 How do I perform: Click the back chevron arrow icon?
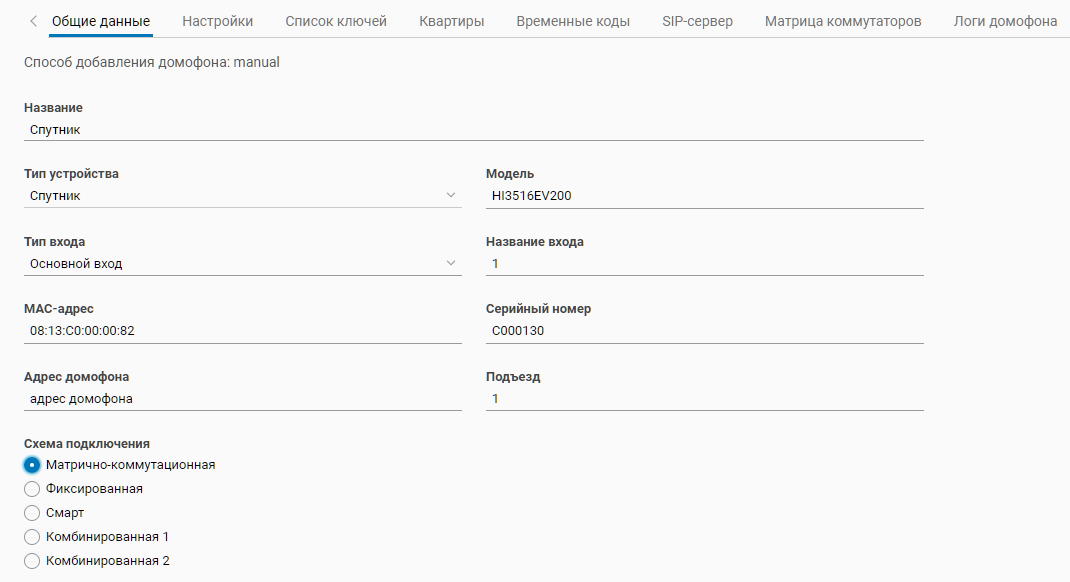pyautogui.click(x=33, y=21)
